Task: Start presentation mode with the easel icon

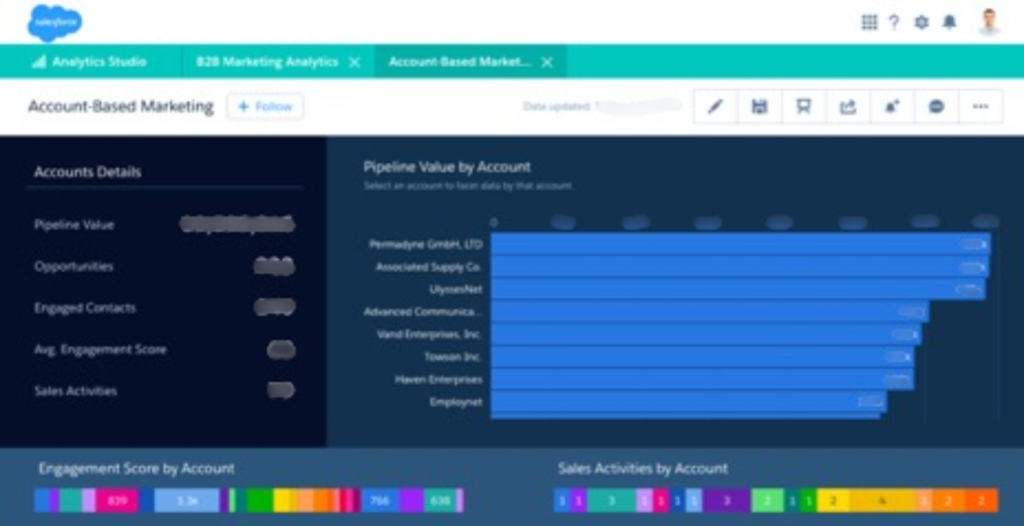Action: pos(804,107)
